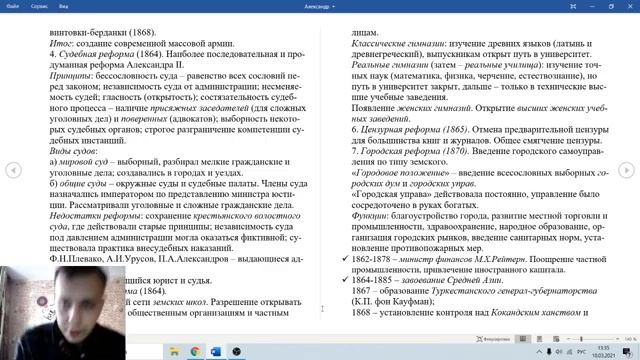Open zoom dialog via 140 % label
This screenshot has width=640, height=360.
630,339
